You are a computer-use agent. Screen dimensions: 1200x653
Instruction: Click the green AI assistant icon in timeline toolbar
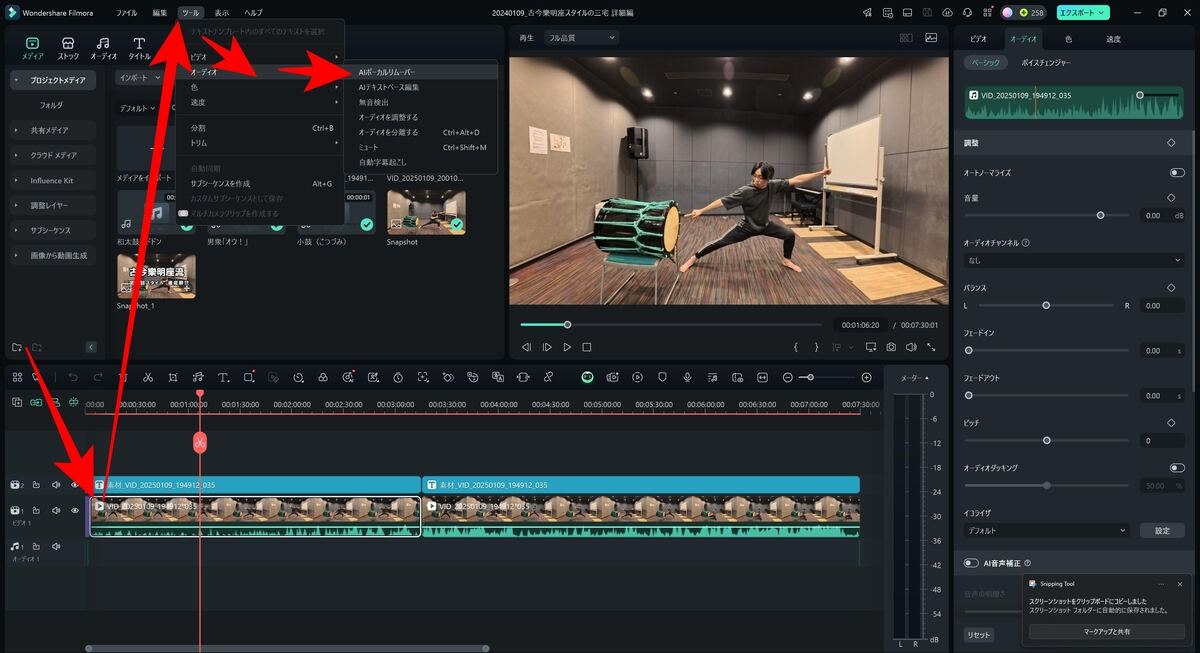[x=587, y=377]
